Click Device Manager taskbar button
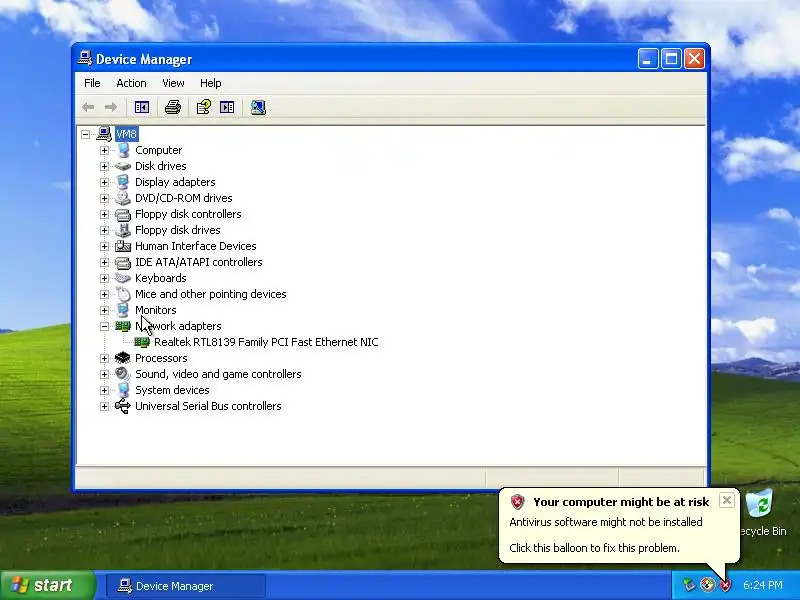The width and height of the screenshot is (800, 600). (186, 586)
